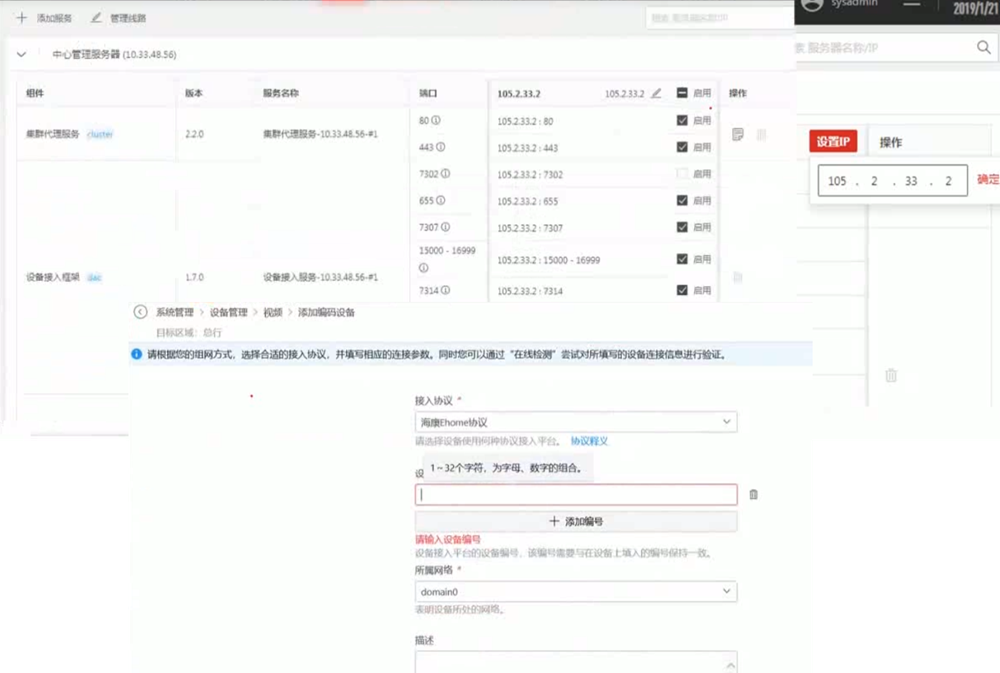1000x673 pixels.
Task: Click the pencil icon beside 管理线路
Action: click(x=96, y=18)
